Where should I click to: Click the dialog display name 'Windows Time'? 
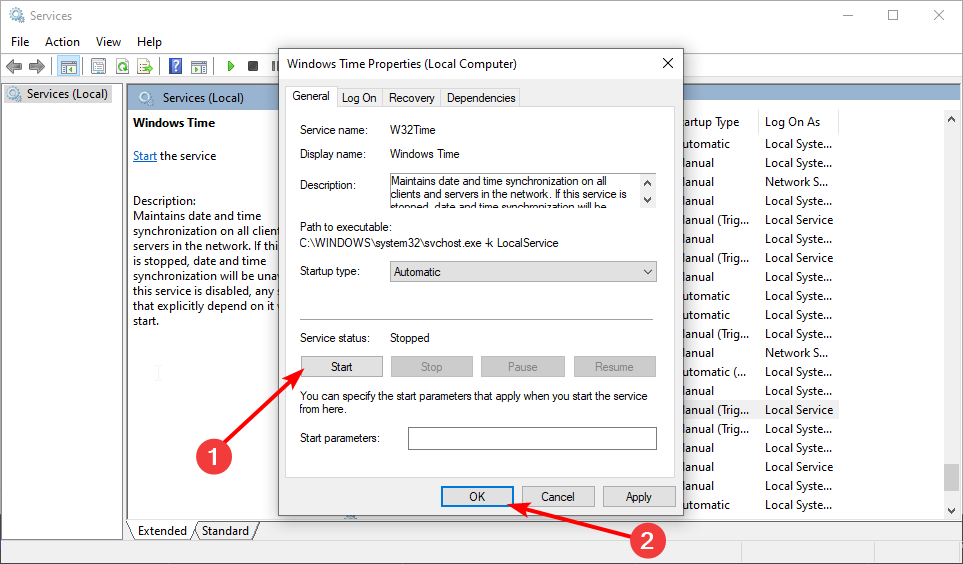[424, 154]
